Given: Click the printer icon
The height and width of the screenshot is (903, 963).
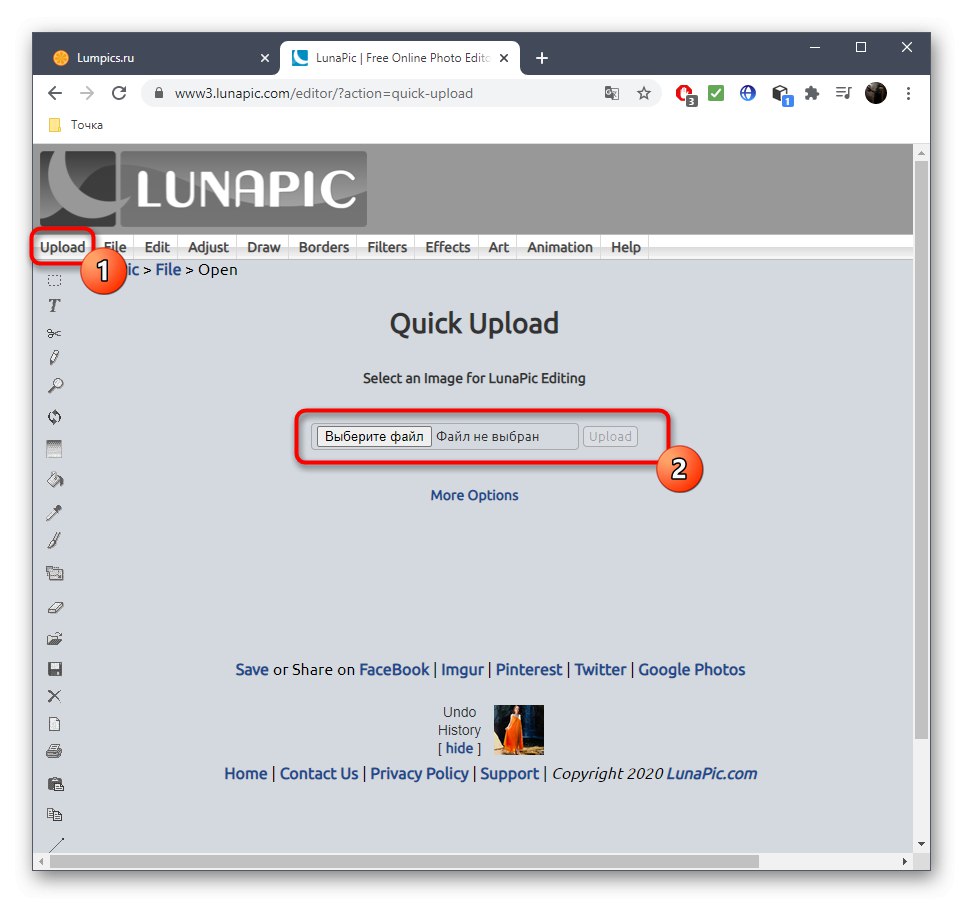Looking at the screenshot, I should [54, 751].
